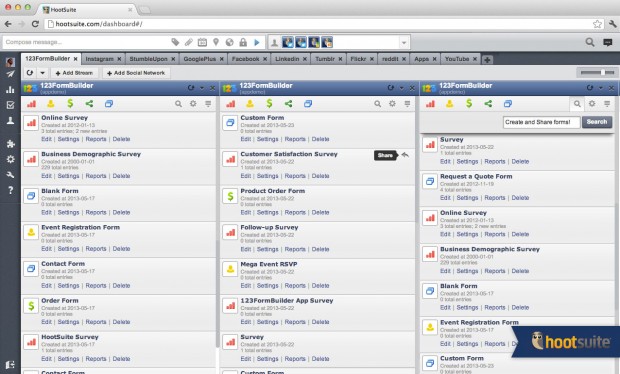Open the scheduling calendar icon in composer
620x374 pixels.
(202, 42)
